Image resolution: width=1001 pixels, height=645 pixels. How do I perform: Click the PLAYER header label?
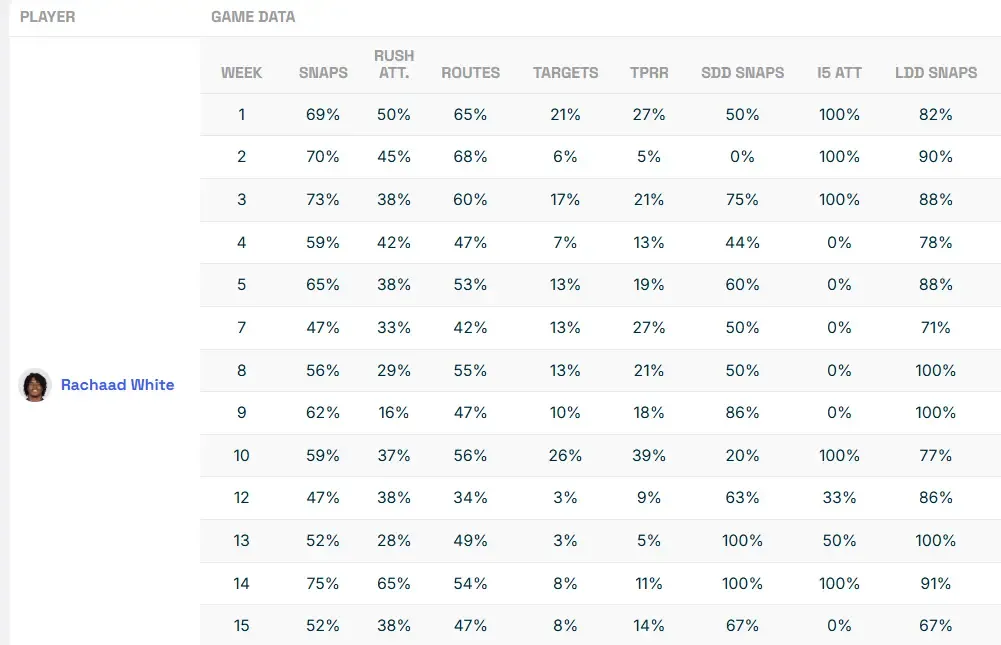[x=47, y=17]
